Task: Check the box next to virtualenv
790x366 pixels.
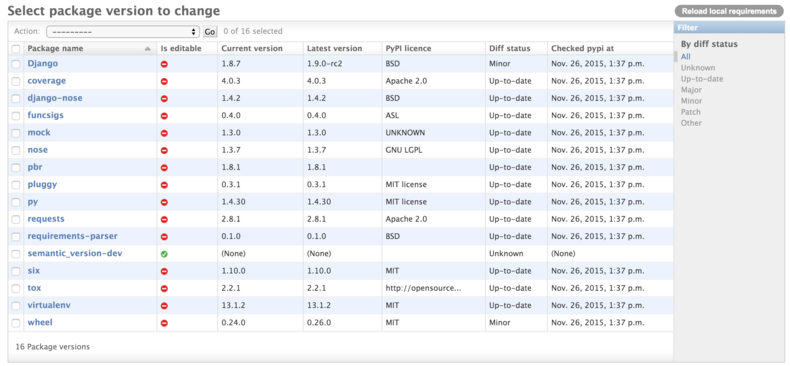Action: click(16, 306)
